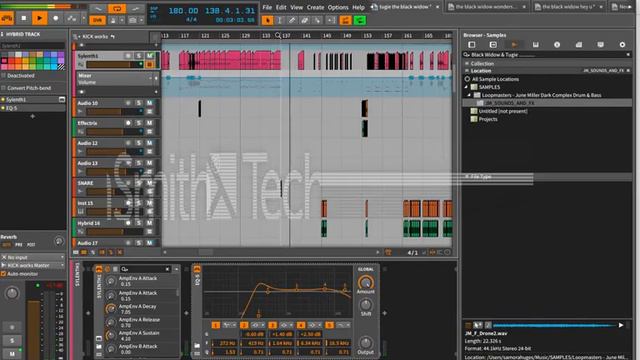Click the 4/4 time signature field

click(x=191, y=20)
